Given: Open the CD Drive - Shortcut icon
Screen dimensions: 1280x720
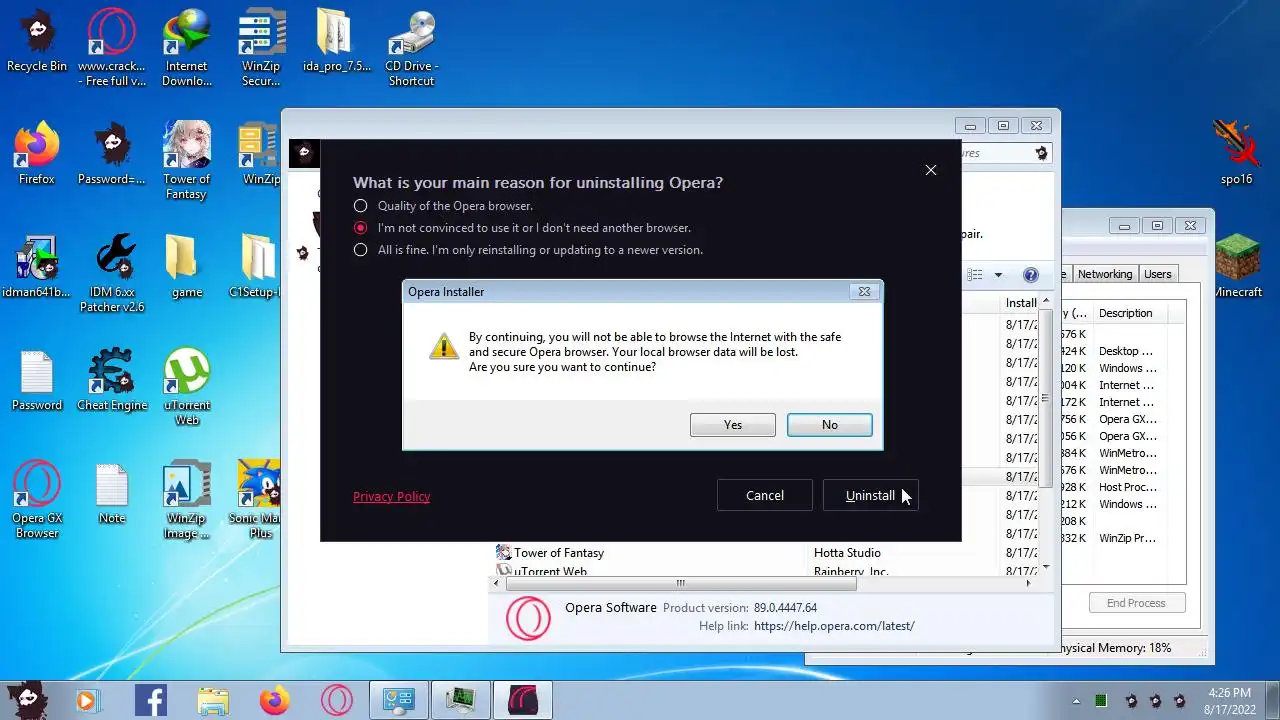Looking at the screenshot, I should tap(411, 48).
